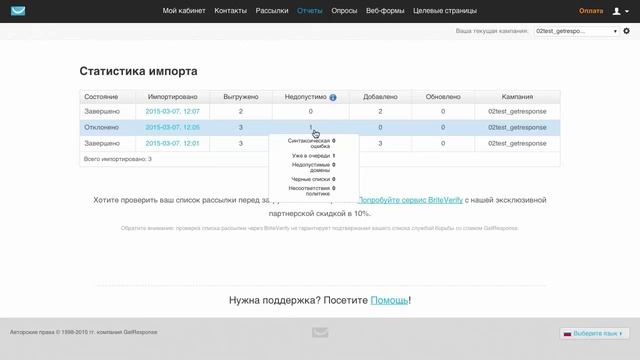Open the settings gear next to the campaign selector
Viewport: 640px width, 360px height.
[627, 31]
